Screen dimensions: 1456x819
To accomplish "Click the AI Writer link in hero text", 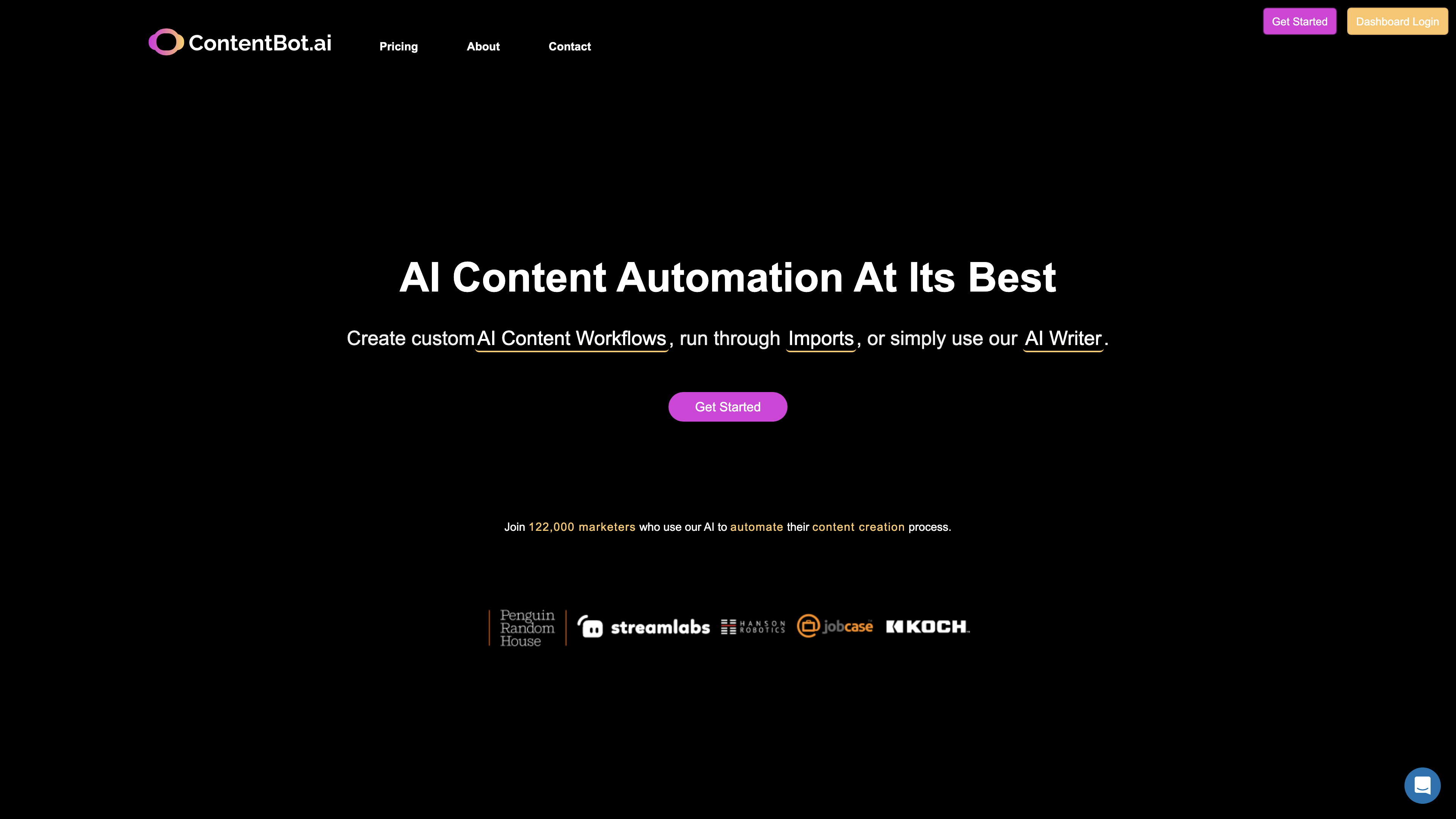I will click(x=1063, y=338).
